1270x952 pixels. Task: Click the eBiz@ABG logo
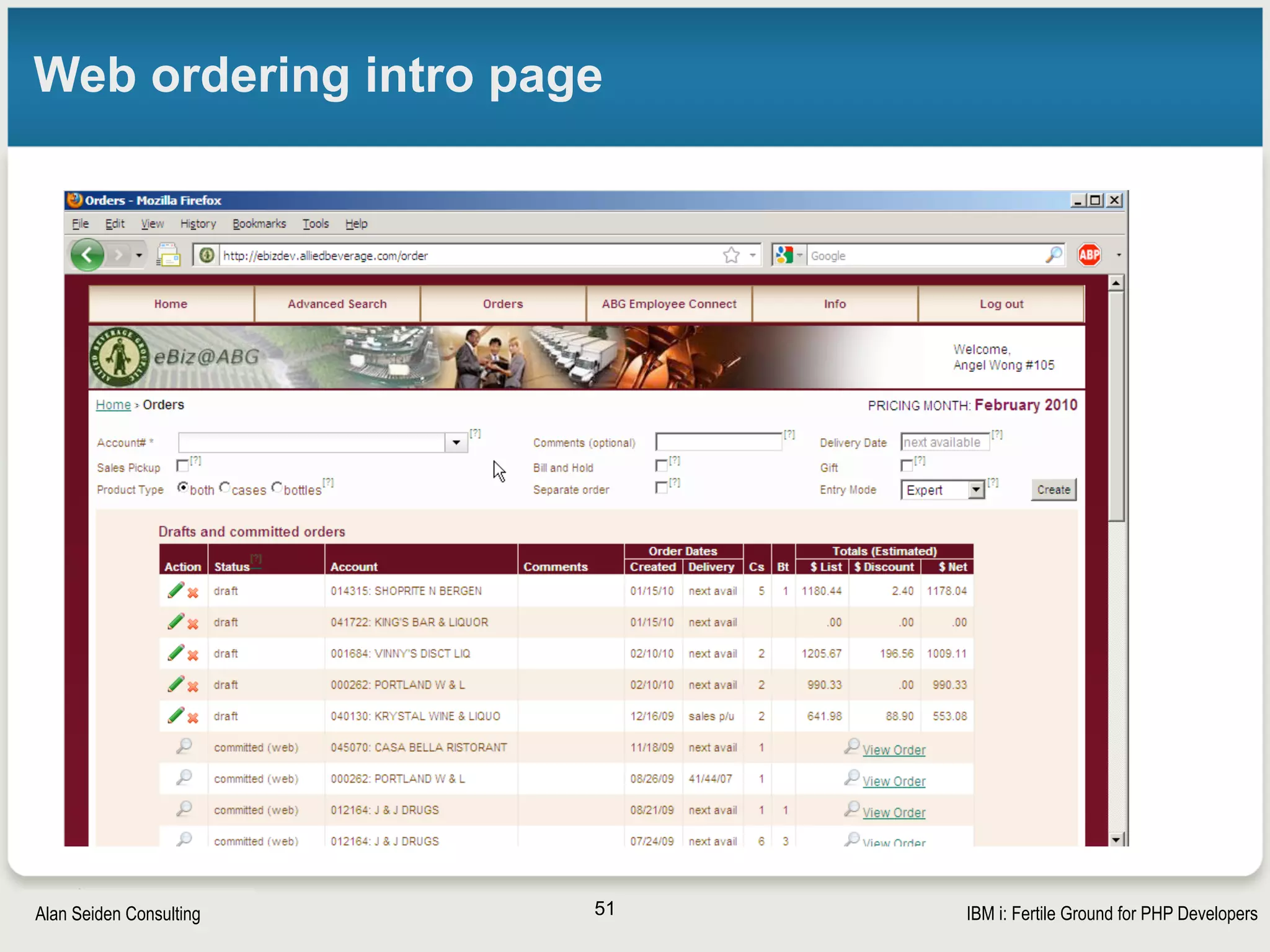click(175, 357)
